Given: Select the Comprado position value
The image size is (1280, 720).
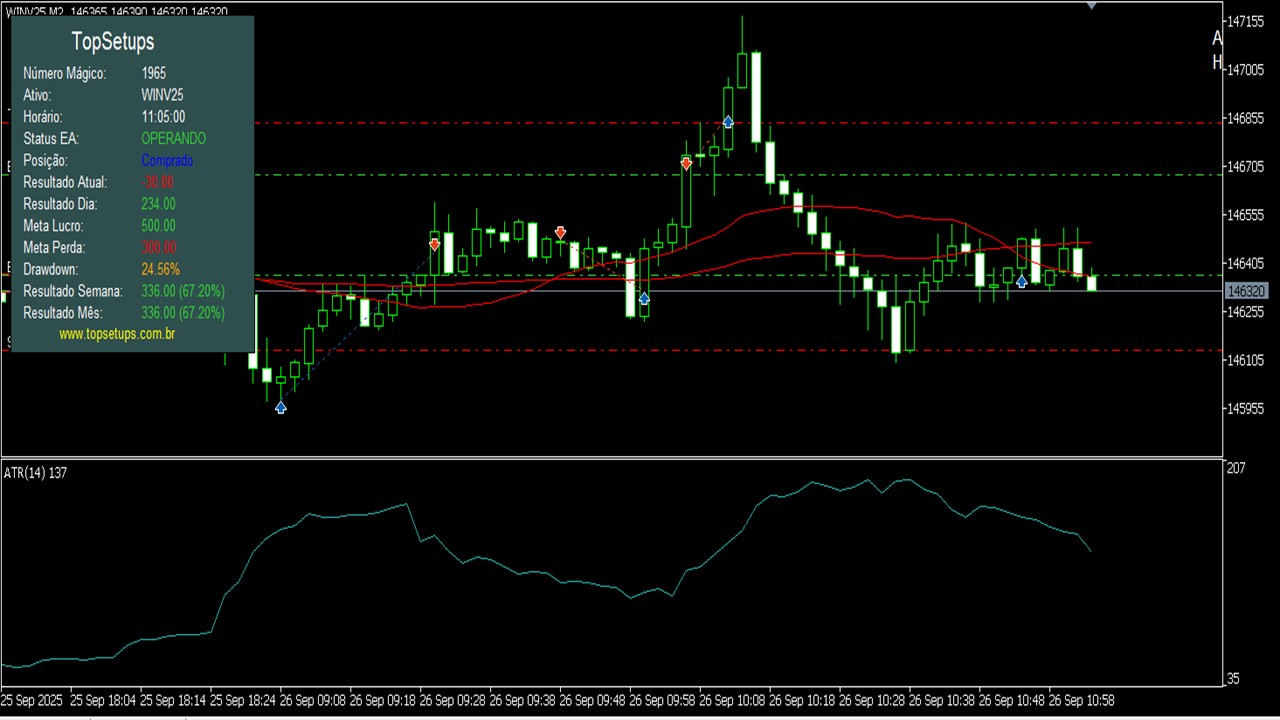Looking at the screenshot, I should point(167,160).
